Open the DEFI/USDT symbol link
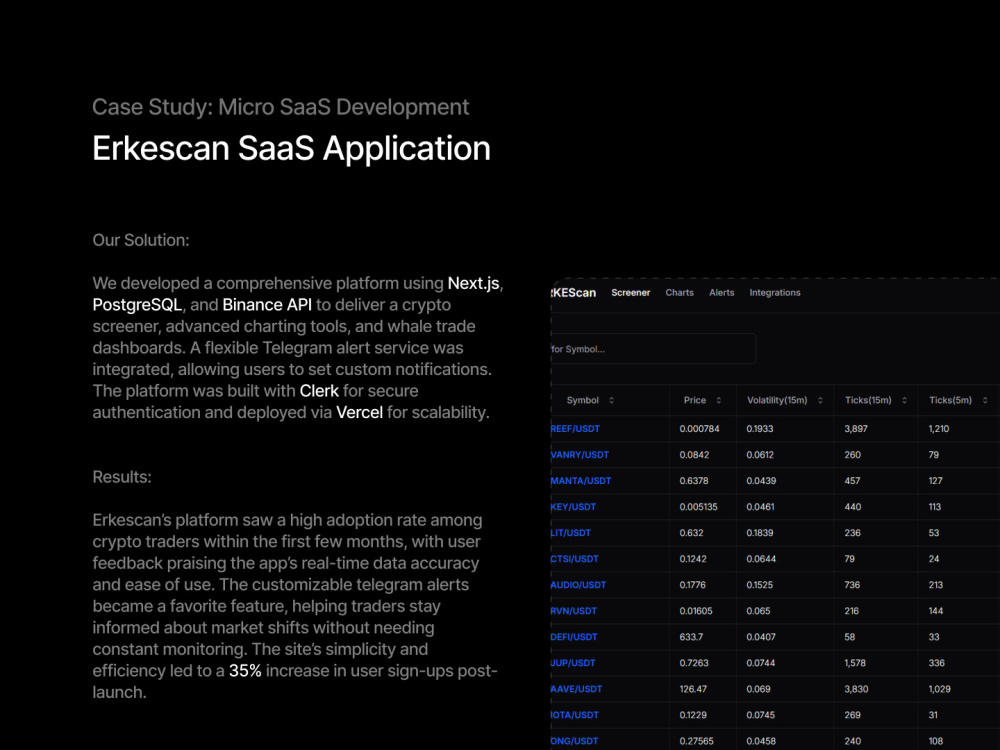 (x=574, y=637)
